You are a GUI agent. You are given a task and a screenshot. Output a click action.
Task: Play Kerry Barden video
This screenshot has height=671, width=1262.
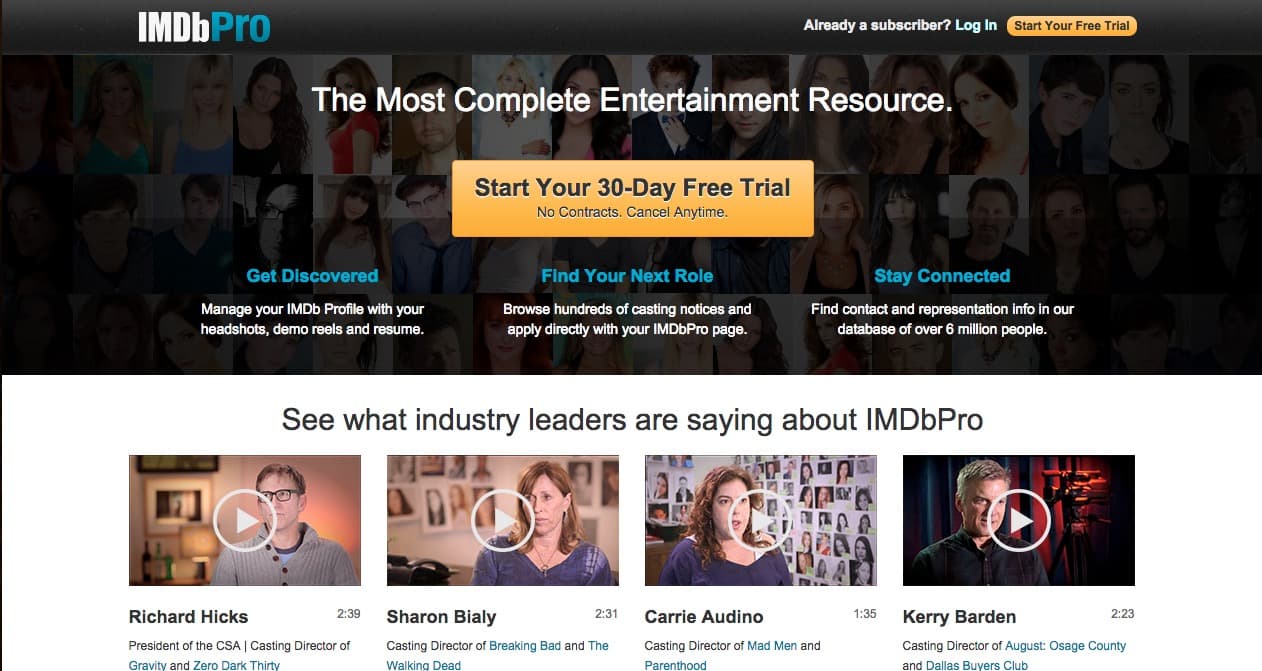1018,520
